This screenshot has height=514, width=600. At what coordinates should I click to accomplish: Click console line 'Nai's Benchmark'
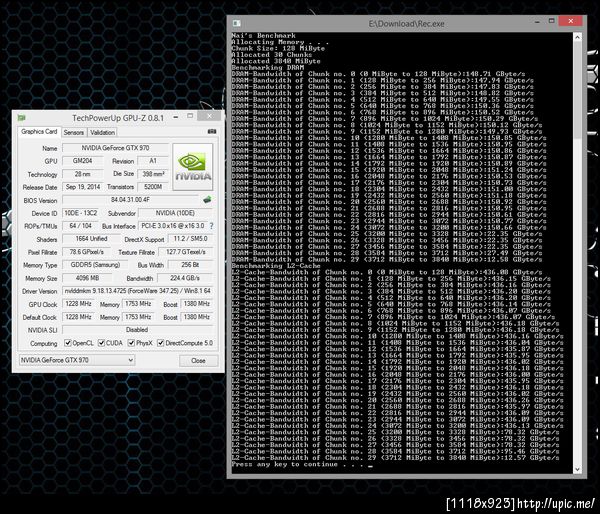tap(263, 35)
